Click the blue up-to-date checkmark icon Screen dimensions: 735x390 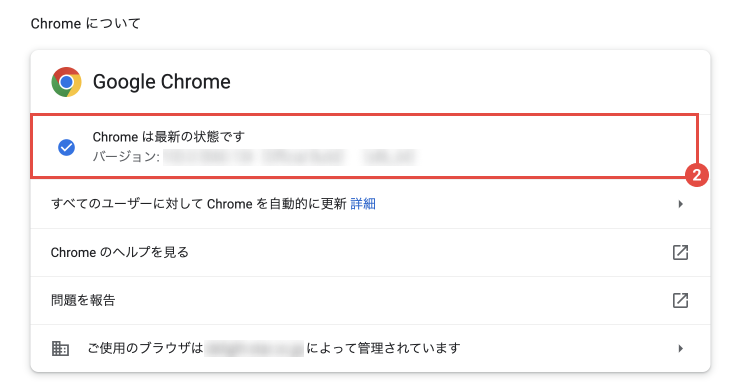[67, 147]
